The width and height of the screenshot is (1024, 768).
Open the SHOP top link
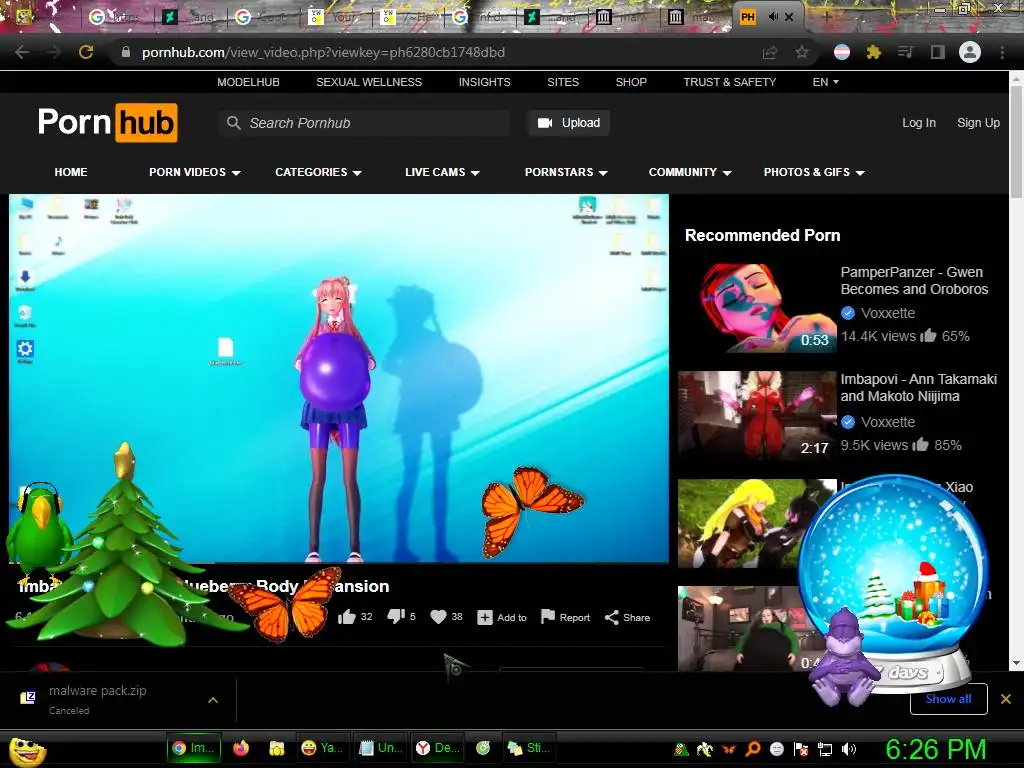coord(631,82)
